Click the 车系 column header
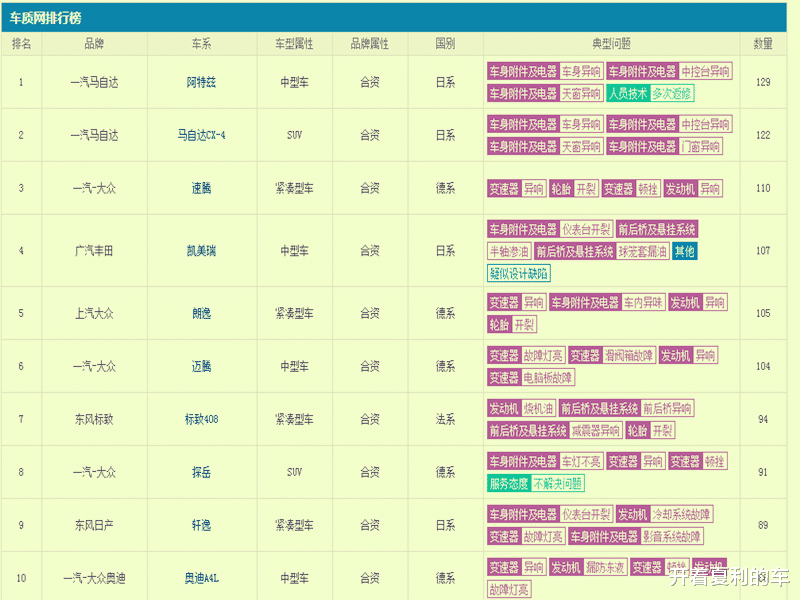Viewport: 800px width, 600px height. 201,44
